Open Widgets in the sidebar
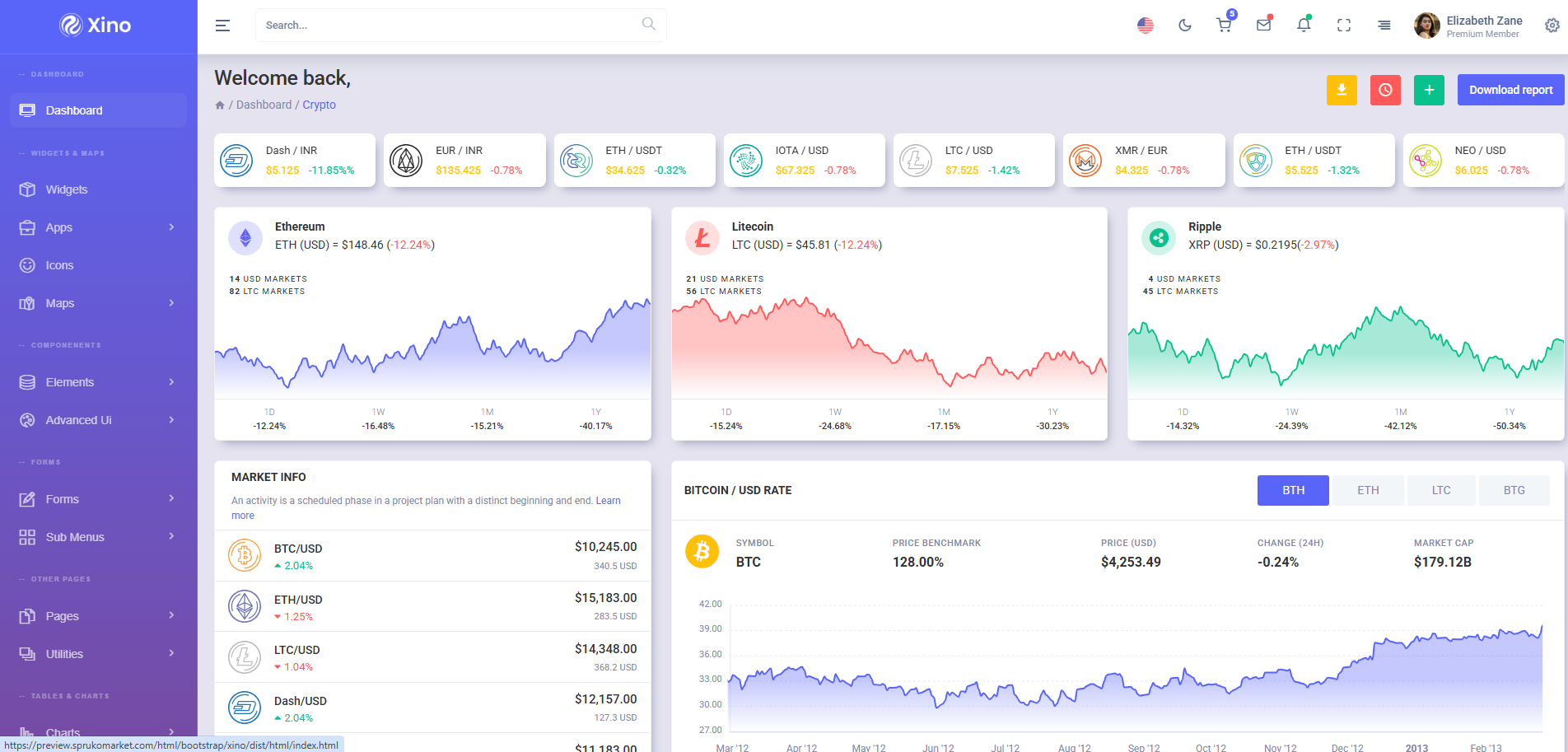 click(x=98, y=189)
